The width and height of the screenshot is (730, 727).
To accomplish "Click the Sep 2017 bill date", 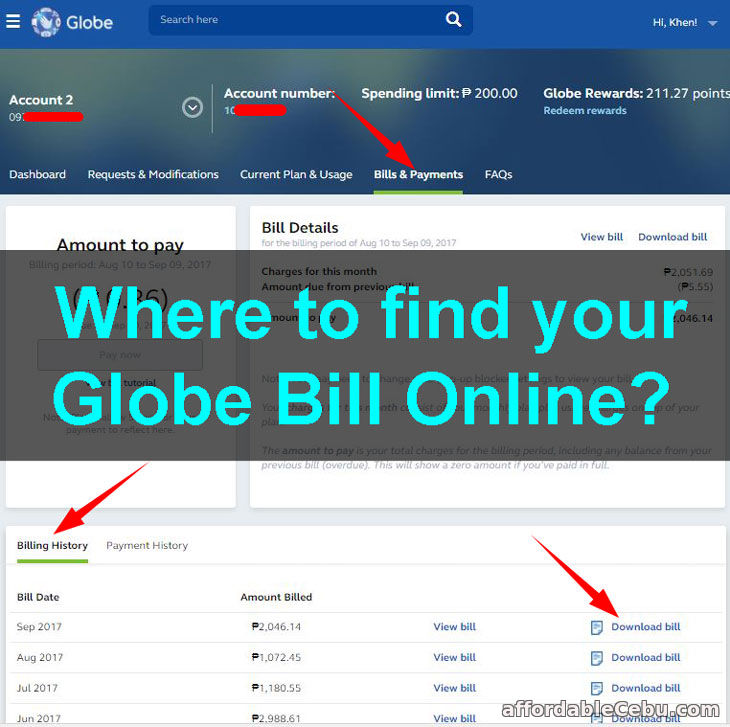I will (39, 626).
